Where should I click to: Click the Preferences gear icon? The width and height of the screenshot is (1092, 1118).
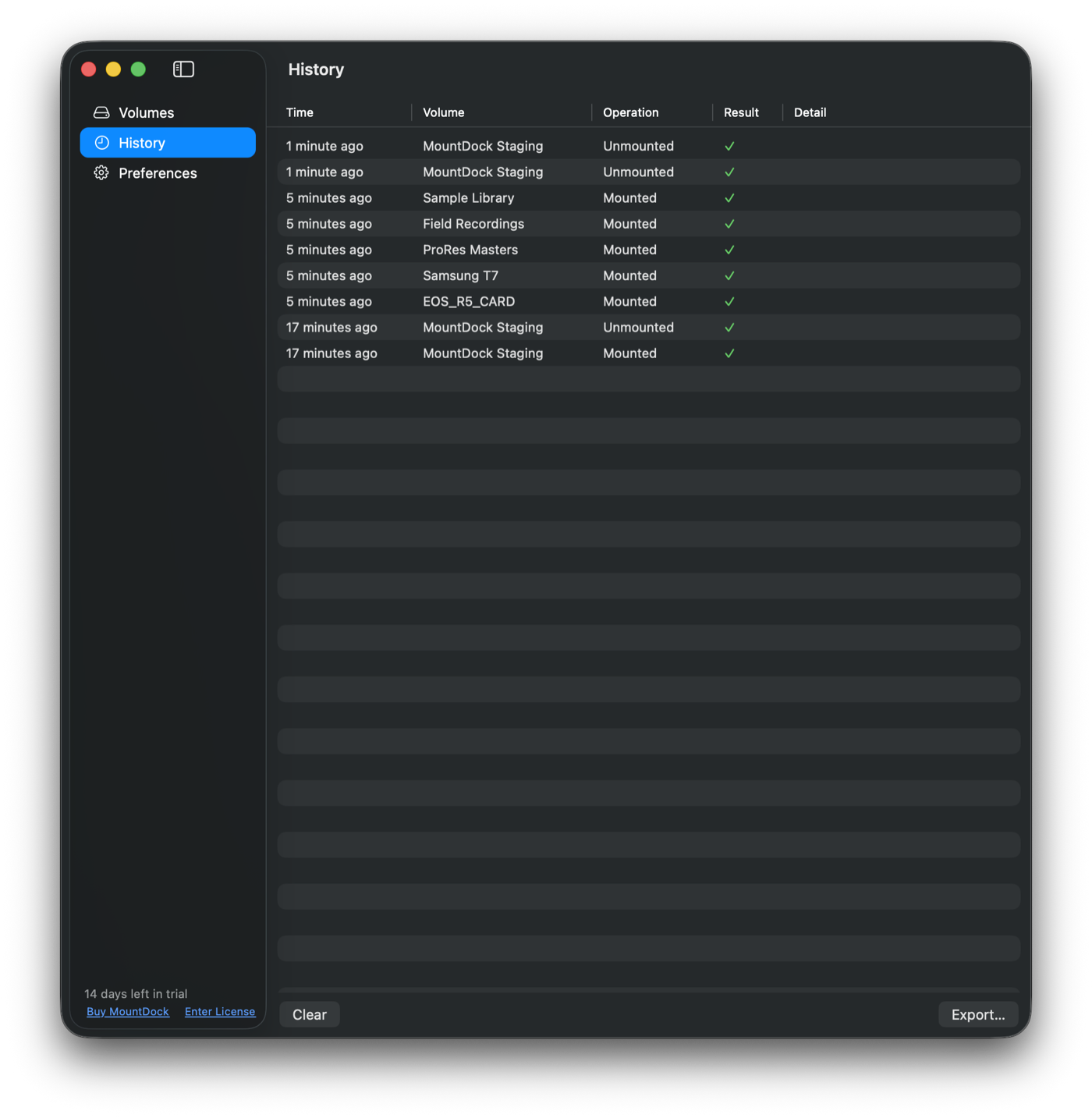(x=101, y=172)
